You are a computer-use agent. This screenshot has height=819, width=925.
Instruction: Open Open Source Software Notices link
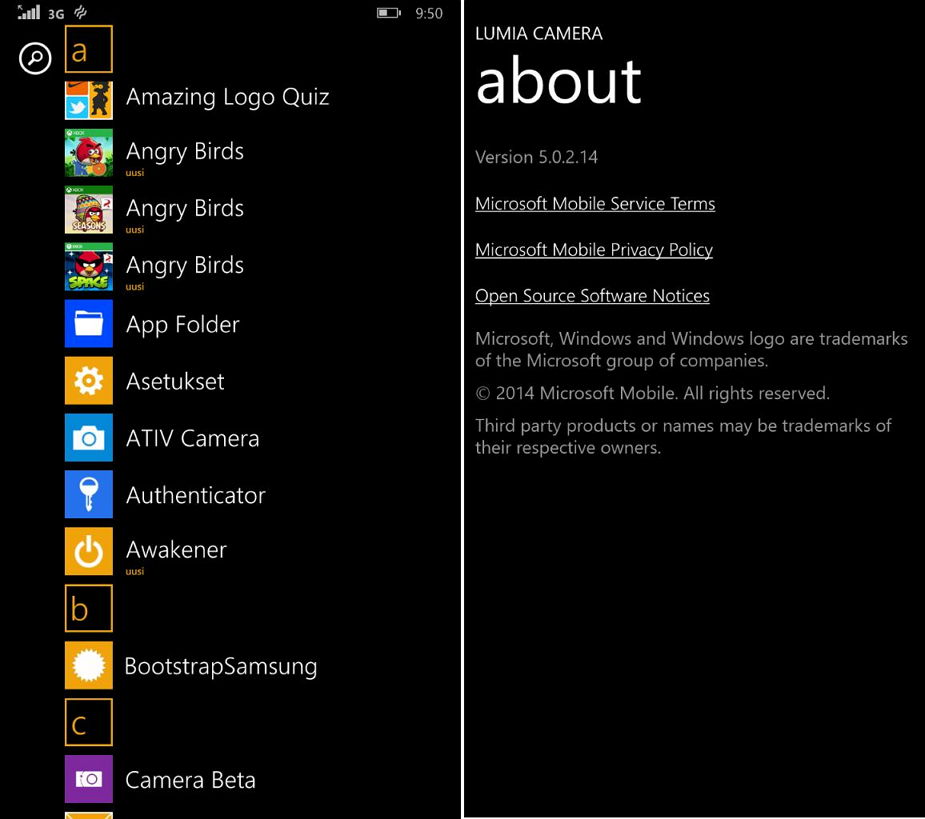592,296
